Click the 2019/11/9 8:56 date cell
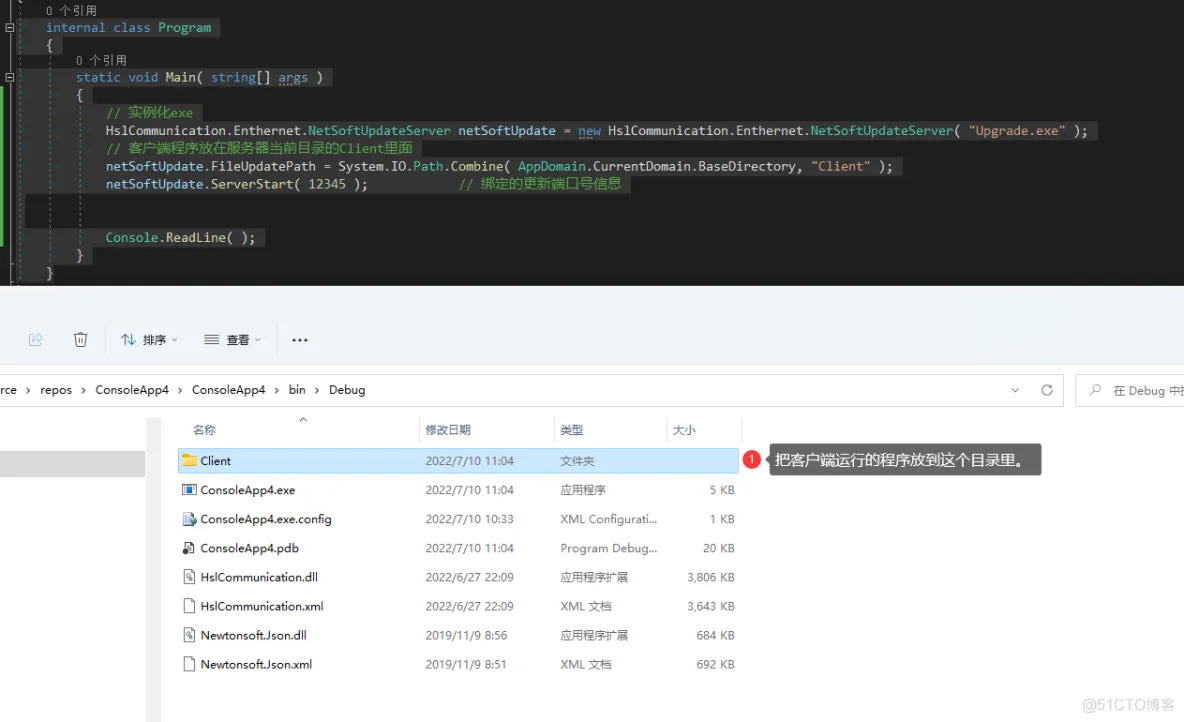 [x=466, y=635]
